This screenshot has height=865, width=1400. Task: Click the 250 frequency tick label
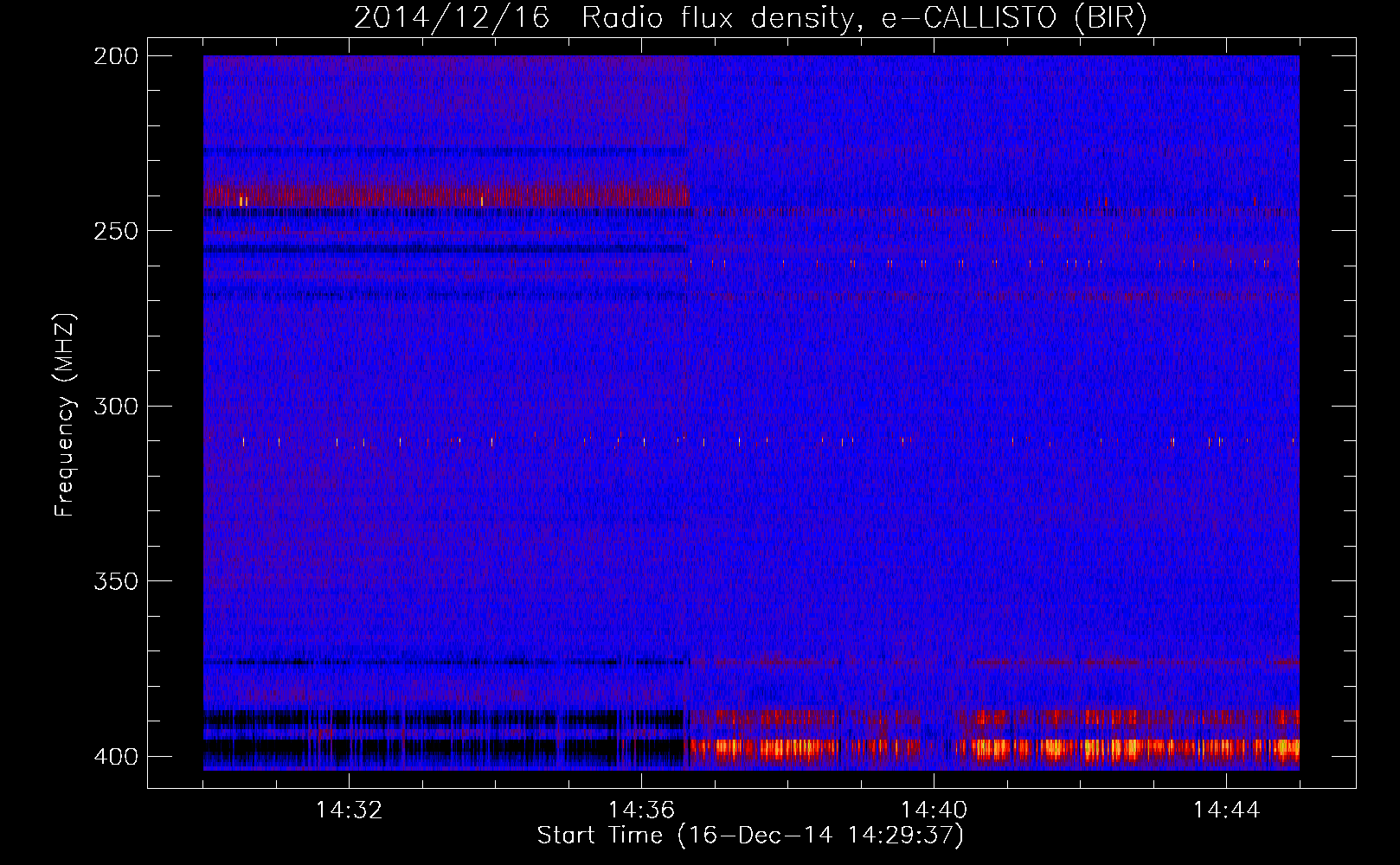115,231
